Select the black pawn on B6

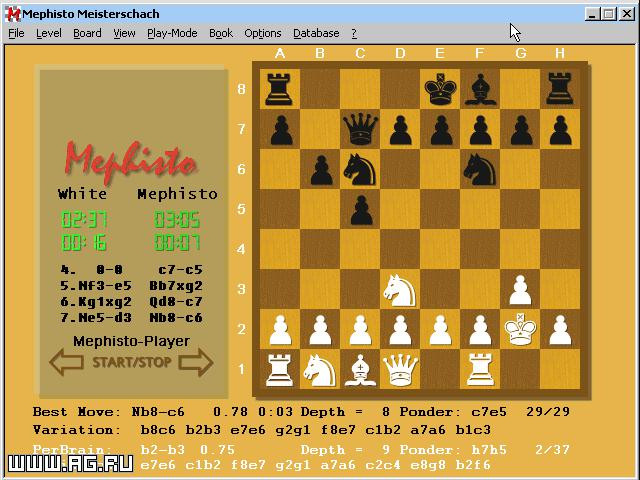tap(321, 171)
